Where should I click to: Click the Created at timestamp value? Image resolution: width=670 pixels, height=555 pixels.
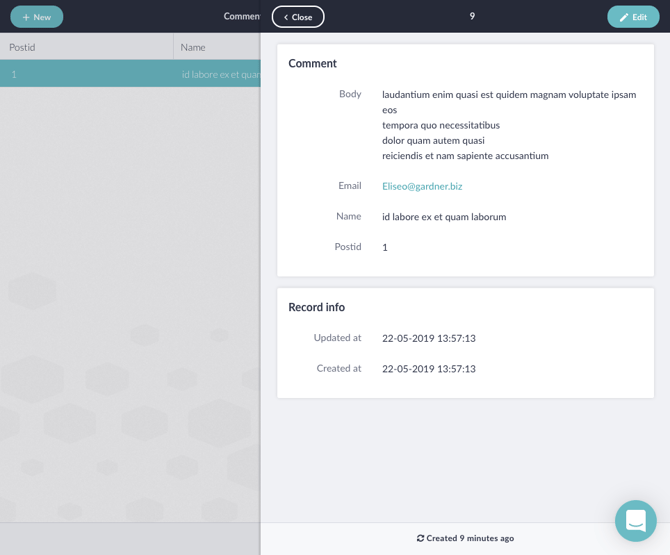click(x=428, y=369)
